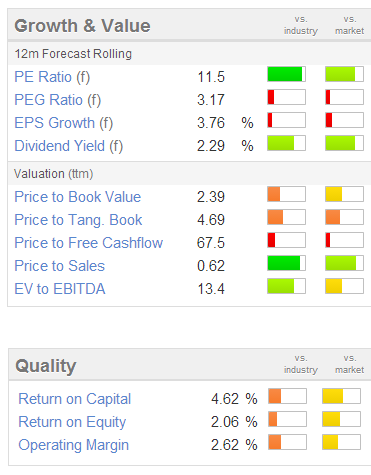The height and width of the screenshot is (475, 371).
Task: Open the Price to Sales link
Action: [x=60, y=266]
